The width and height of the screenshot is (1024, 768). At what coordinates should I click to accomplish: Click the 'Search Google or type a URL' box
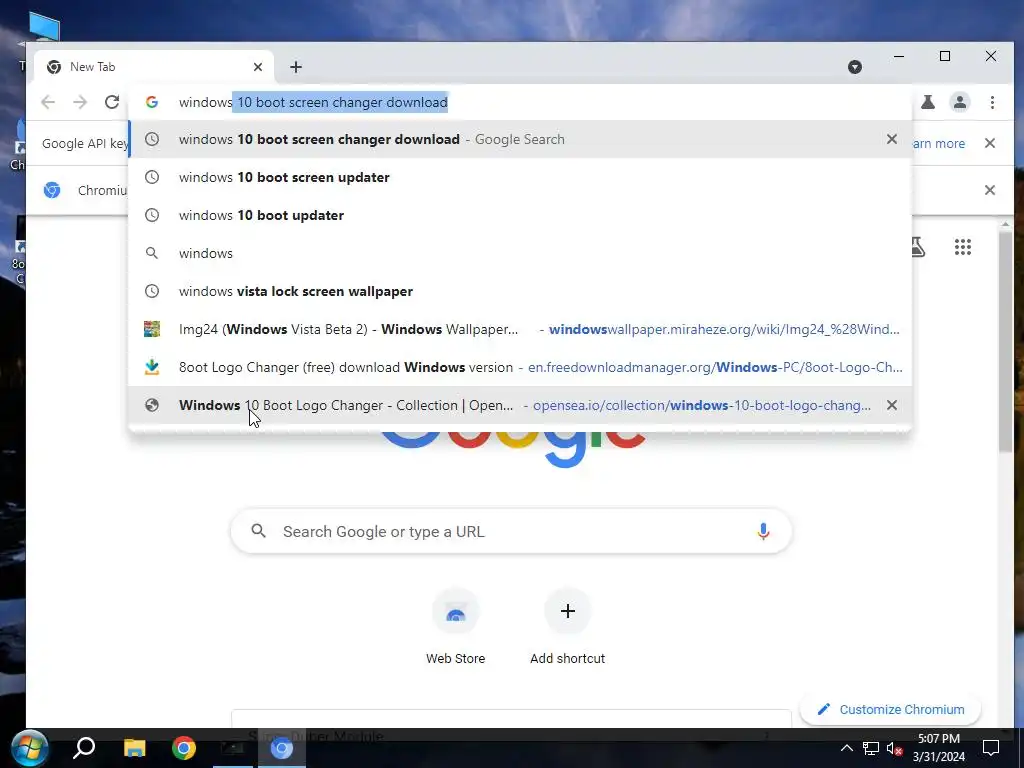(x=511, y=532)
